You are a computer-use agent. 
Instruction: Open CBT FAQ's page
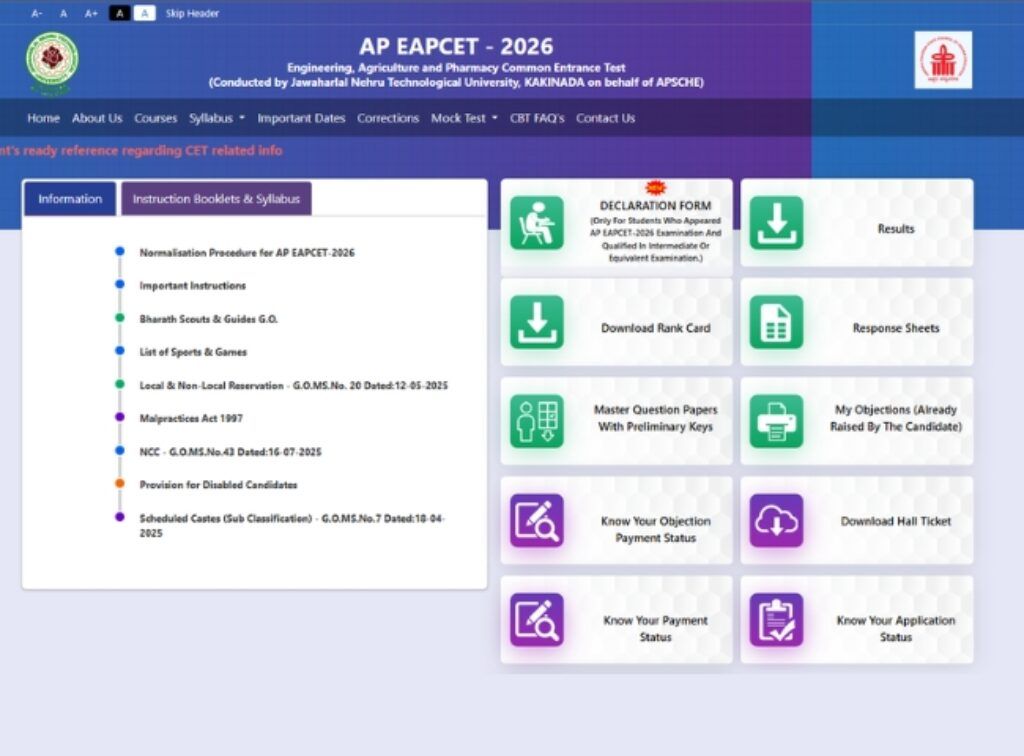tap(537, 118)
